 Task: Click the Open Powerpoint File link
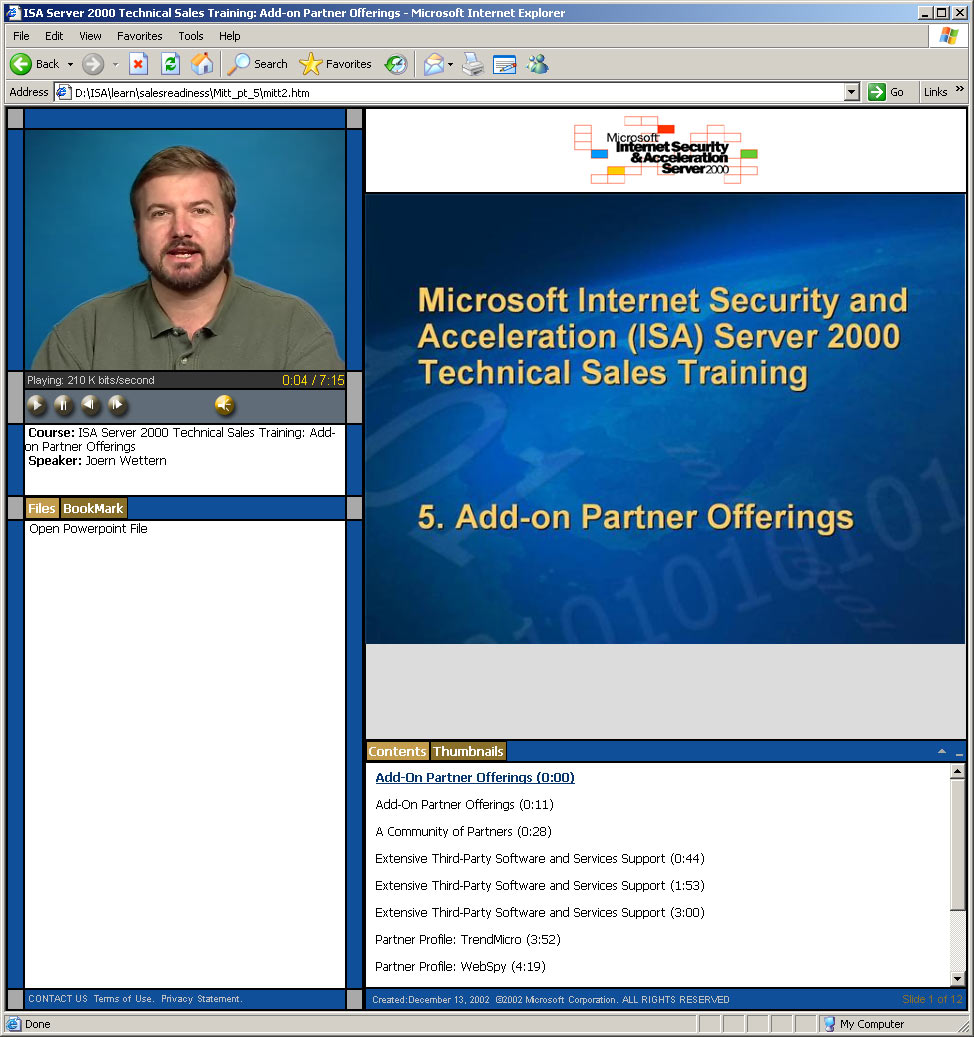(x=88, y=529)
